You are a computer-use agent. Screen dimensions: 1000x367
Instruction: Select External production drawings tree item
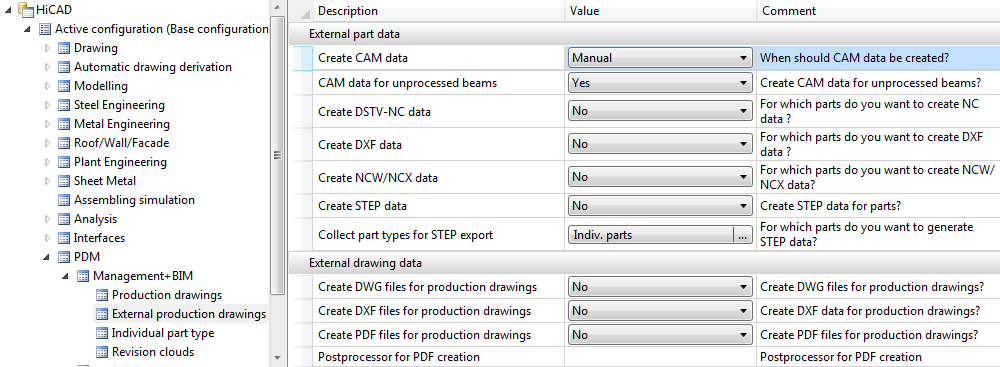(189, 314)
